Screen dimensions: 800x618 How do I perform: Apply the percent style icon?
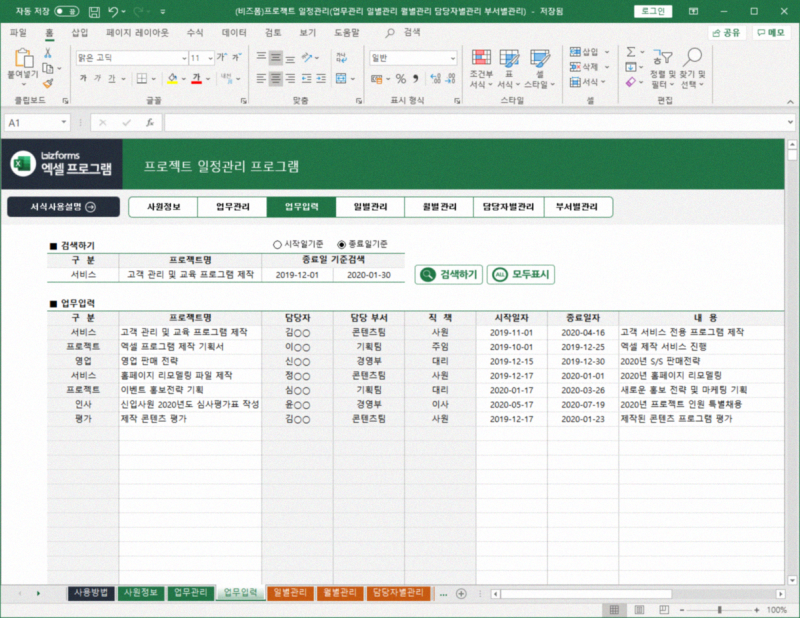pos(401,79)
